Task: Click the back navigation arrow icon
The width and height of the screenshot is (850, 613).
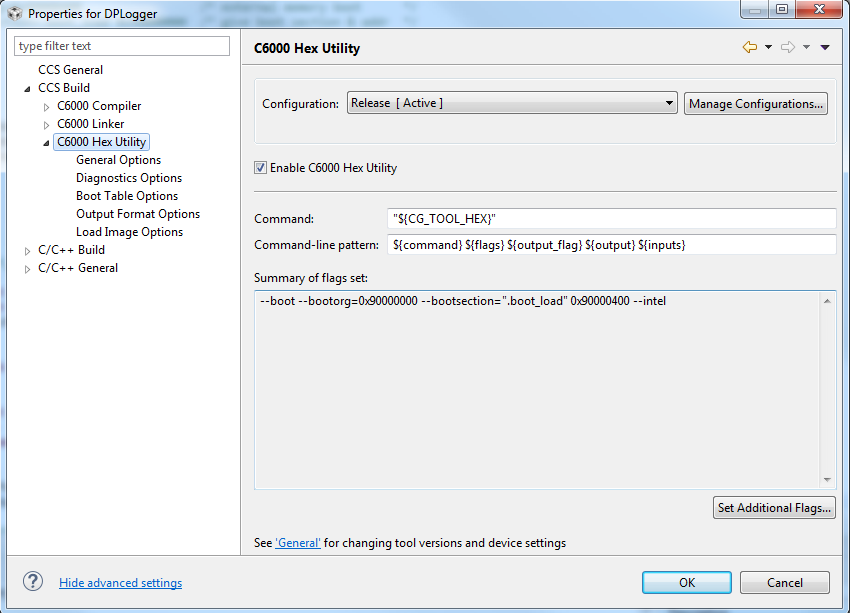Action: pos(750,47)
